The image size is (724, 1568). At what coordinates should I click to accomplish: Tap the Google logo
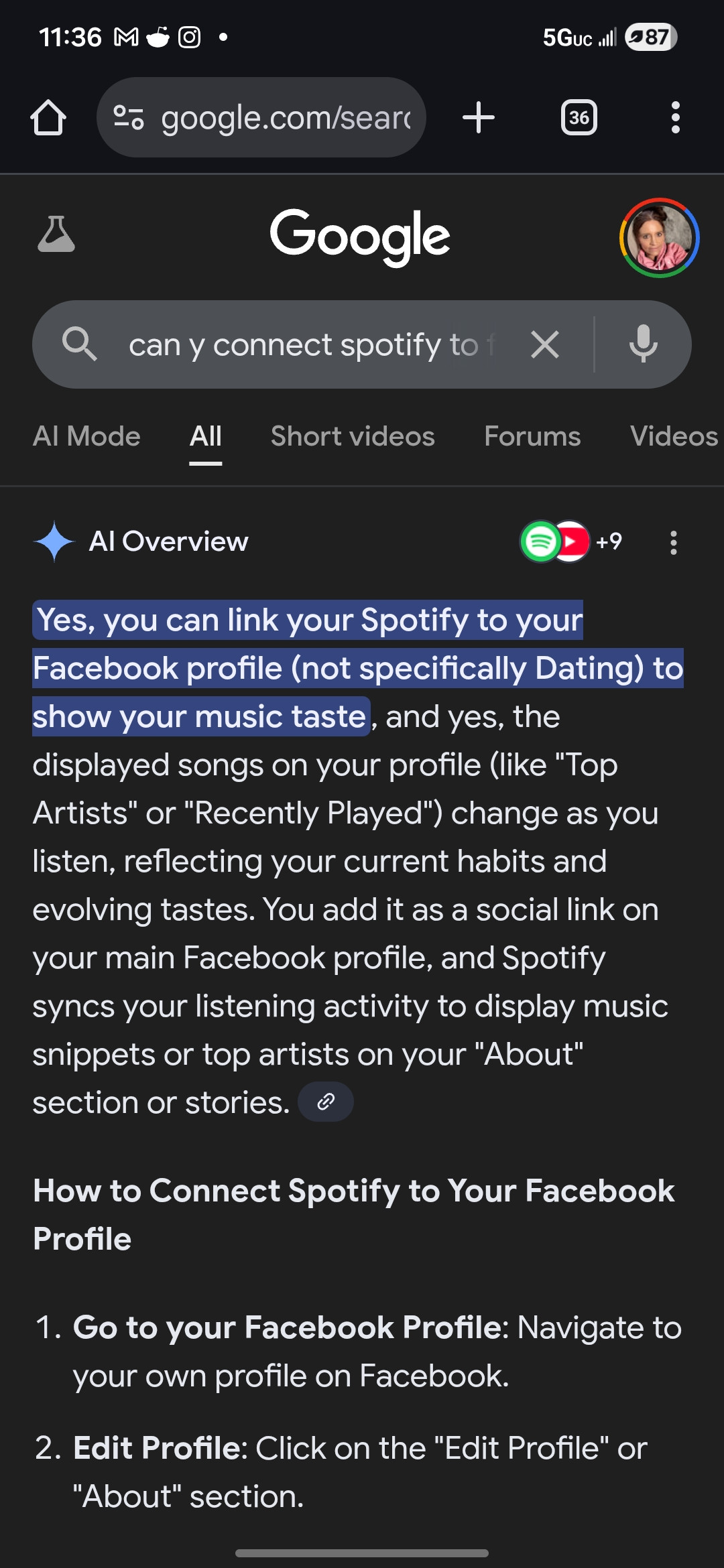[x=360, y=236]
